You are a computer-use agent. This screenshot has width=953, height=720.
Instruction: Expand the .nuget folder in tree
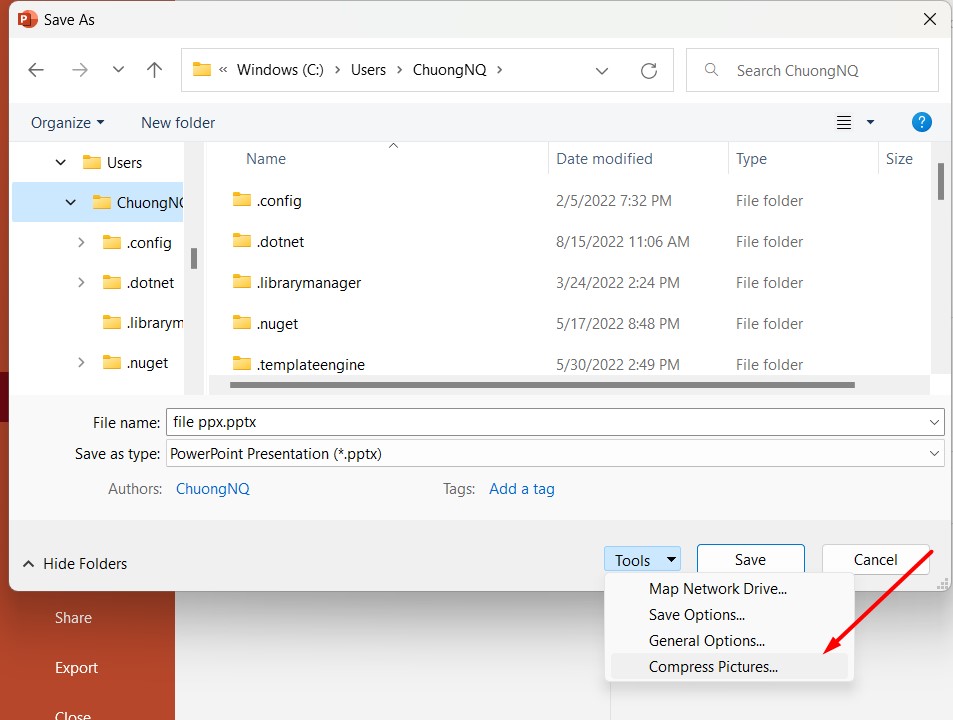tap(81, 363)
